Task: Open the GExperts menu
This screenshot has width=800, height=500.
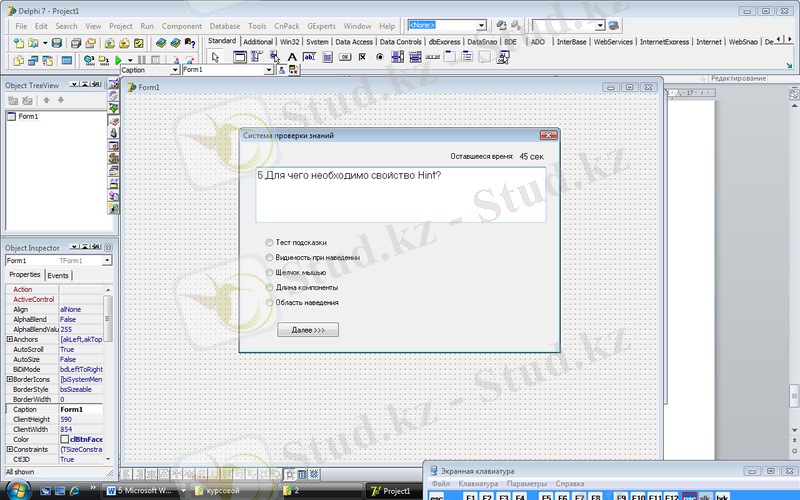Action: click(x=321, y=26)
